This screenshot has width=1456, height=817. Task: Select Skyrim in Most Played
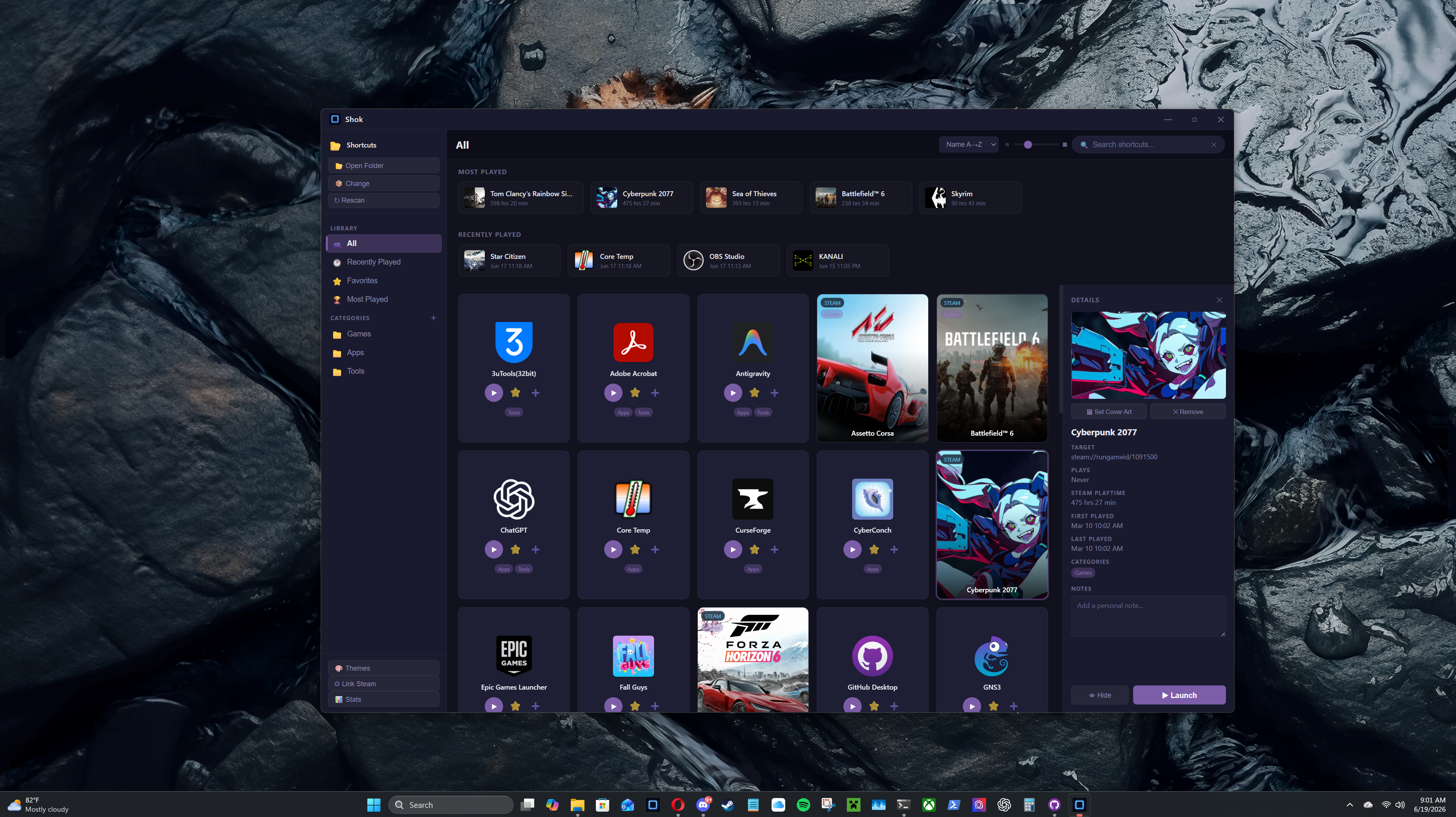point(970,198)
